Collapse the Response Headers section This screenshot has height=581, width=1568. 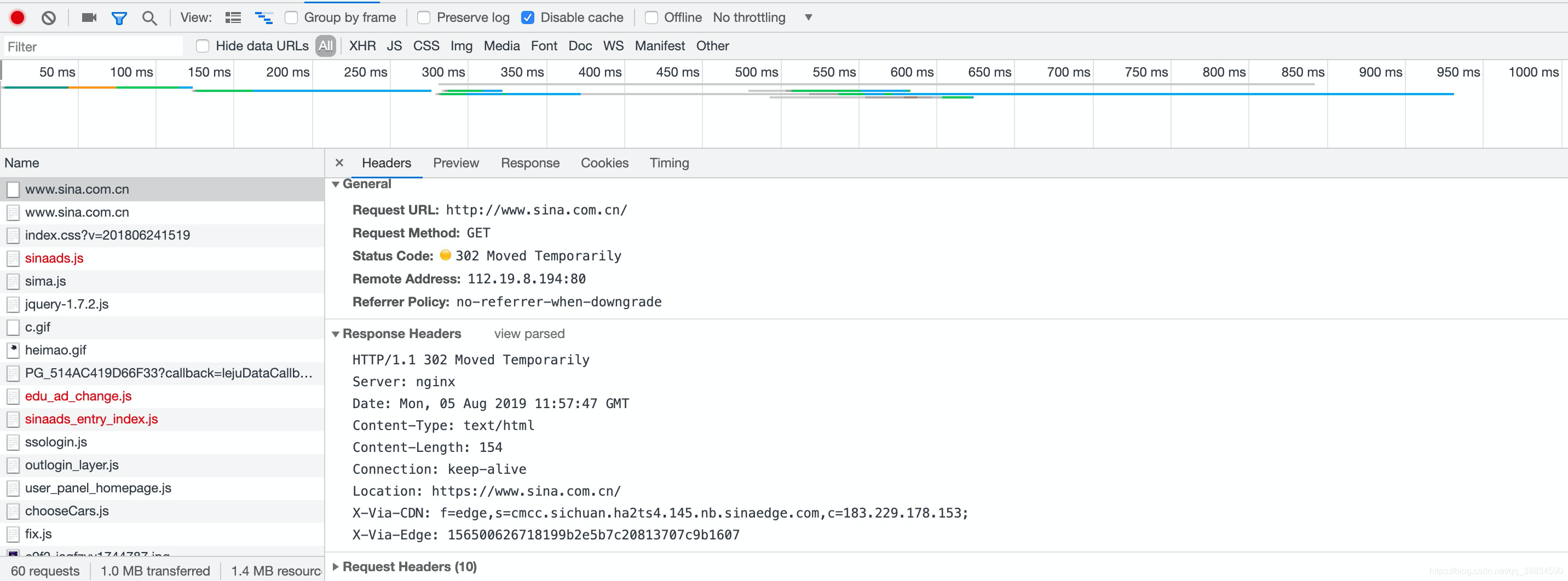pyautogui.click(x=336, y=334)
